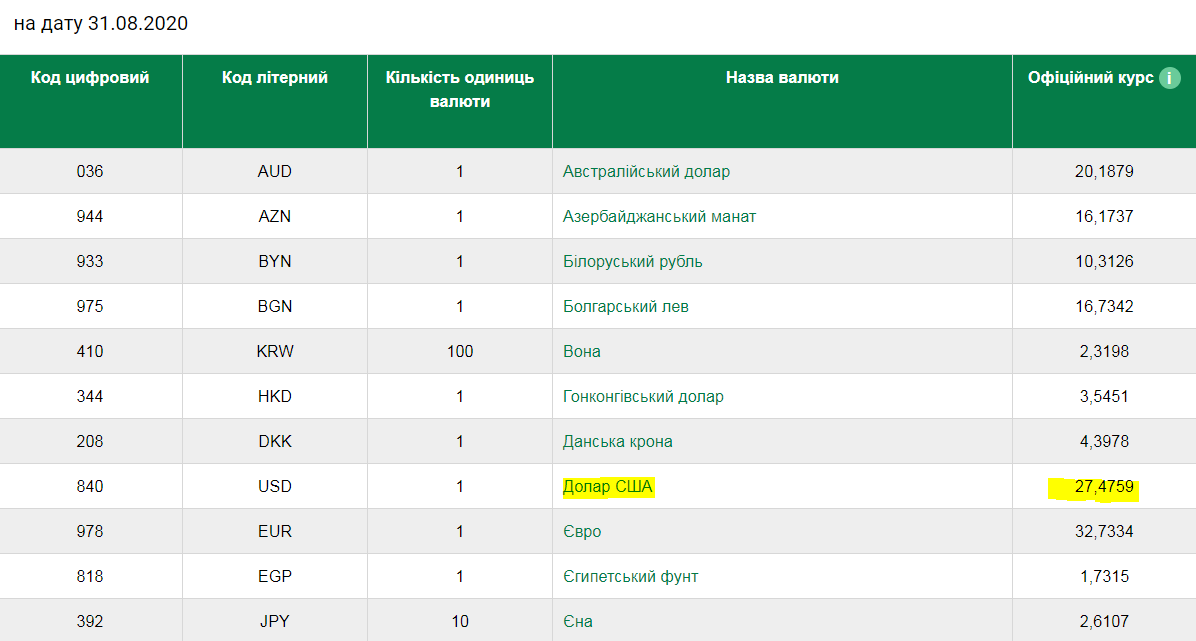Click the Назва валюти column header
This screenshot has width=1196, height=641.
tap(782, 78)
